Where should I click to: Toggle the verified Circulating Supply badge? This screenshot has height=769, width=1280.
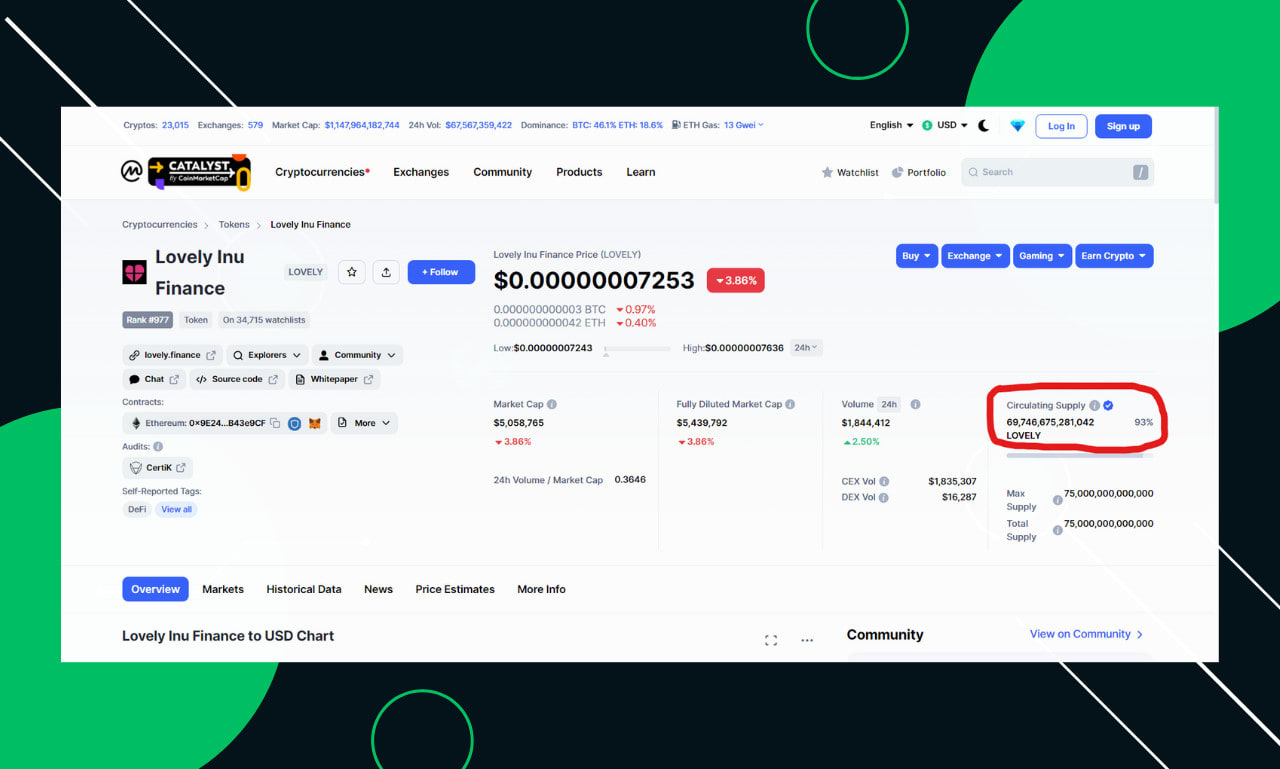(x=1107, y=405)
